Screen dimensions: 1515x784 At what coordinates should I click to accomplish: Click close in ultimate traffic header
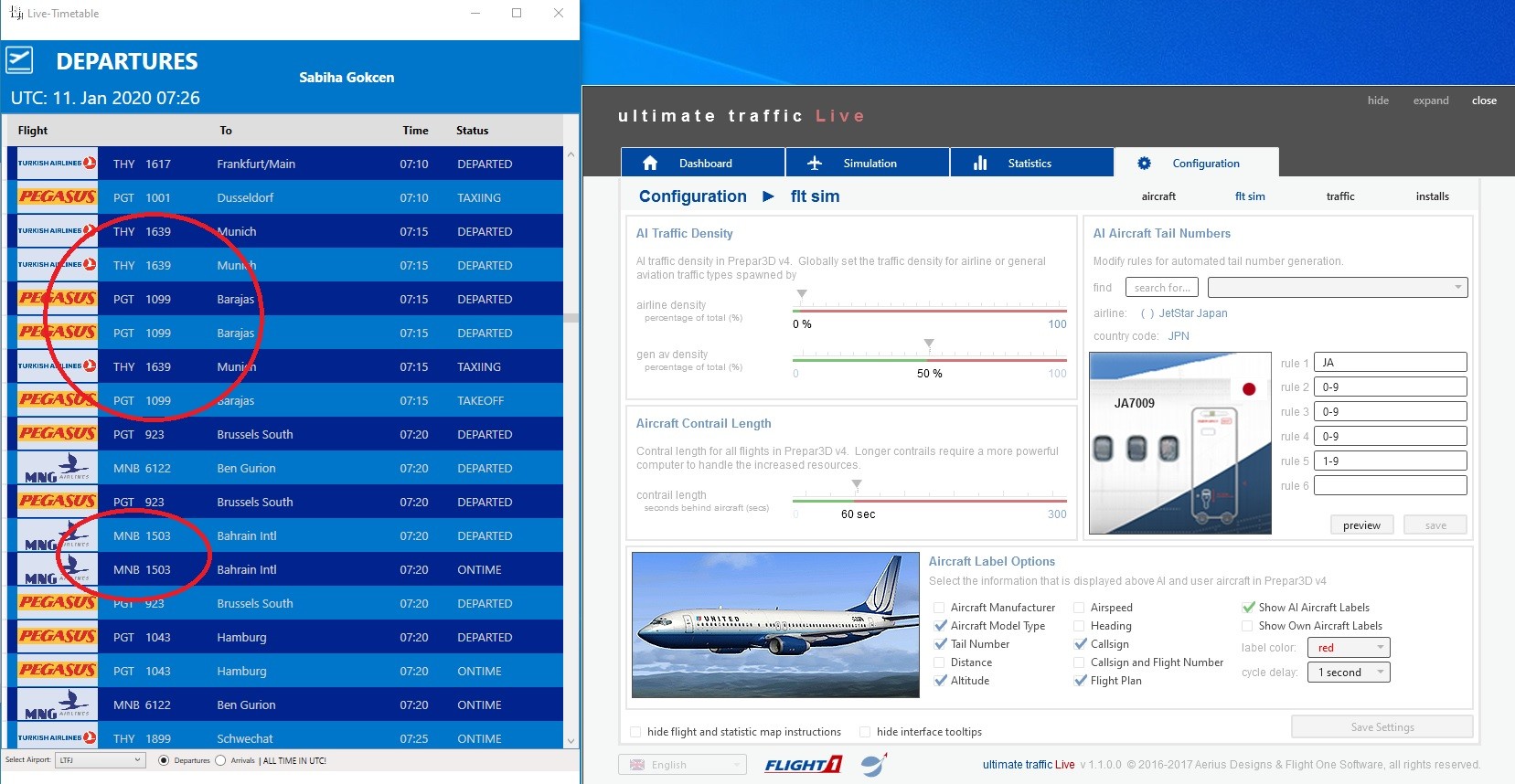click(x=1484, y=101)
